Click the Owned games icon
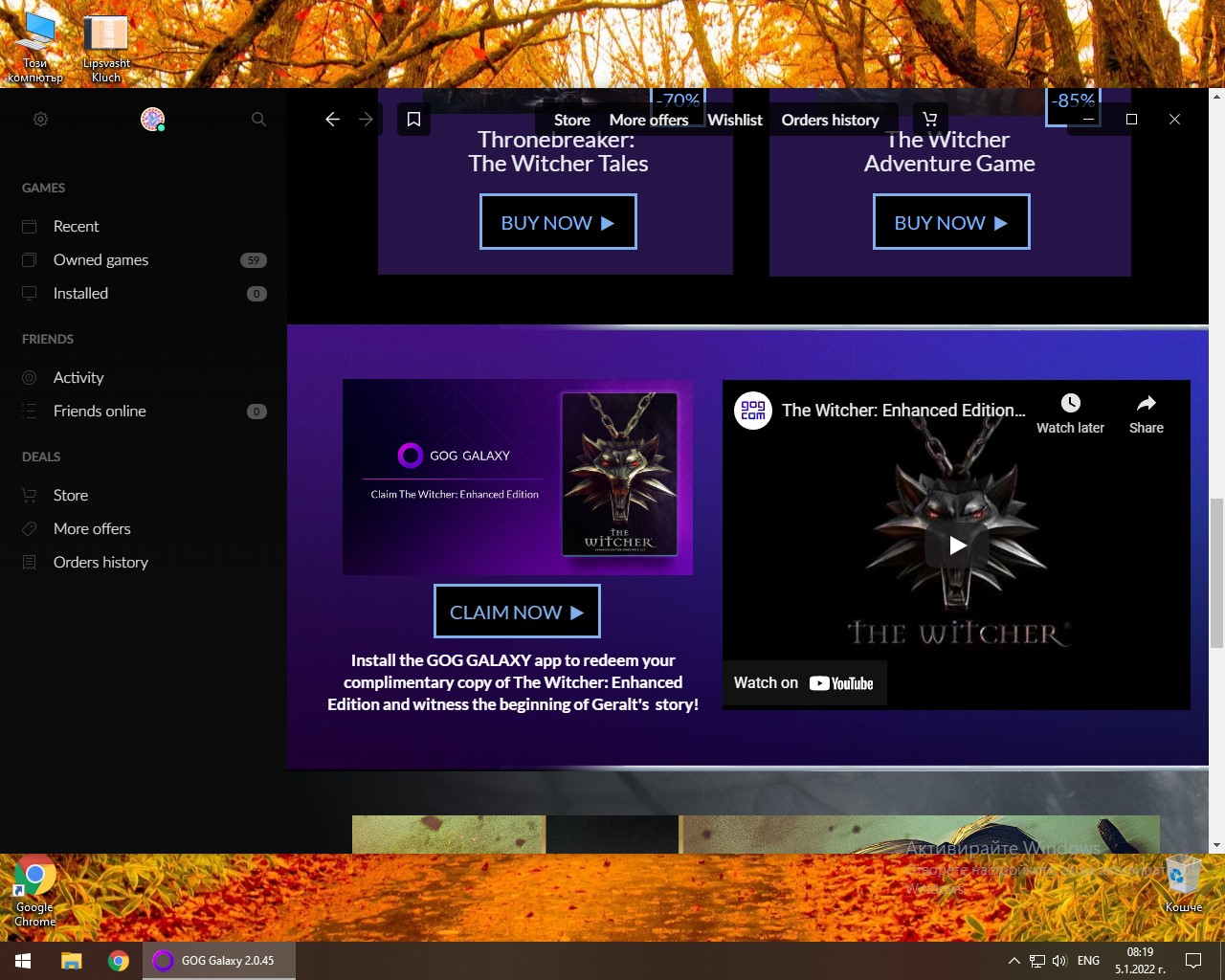 pyautogui.click(x=30, y=260)
